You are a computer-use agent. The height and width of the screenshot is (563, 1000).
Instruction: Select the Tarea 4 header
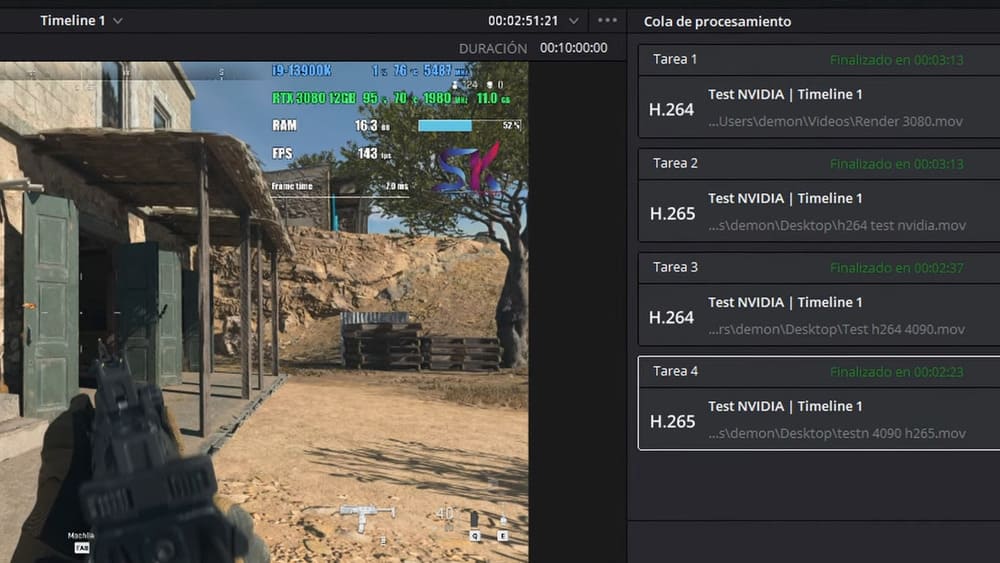tap(819, 371)
